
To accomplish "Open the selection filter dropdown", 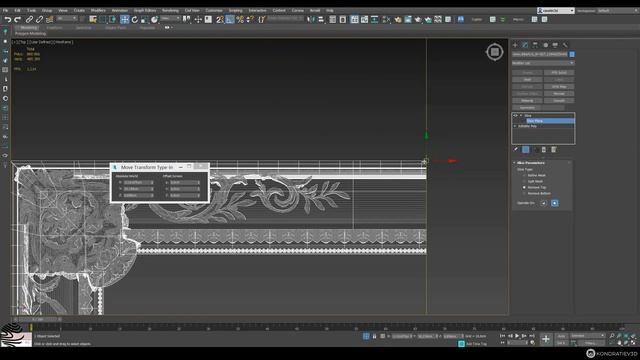I will 67,19.
